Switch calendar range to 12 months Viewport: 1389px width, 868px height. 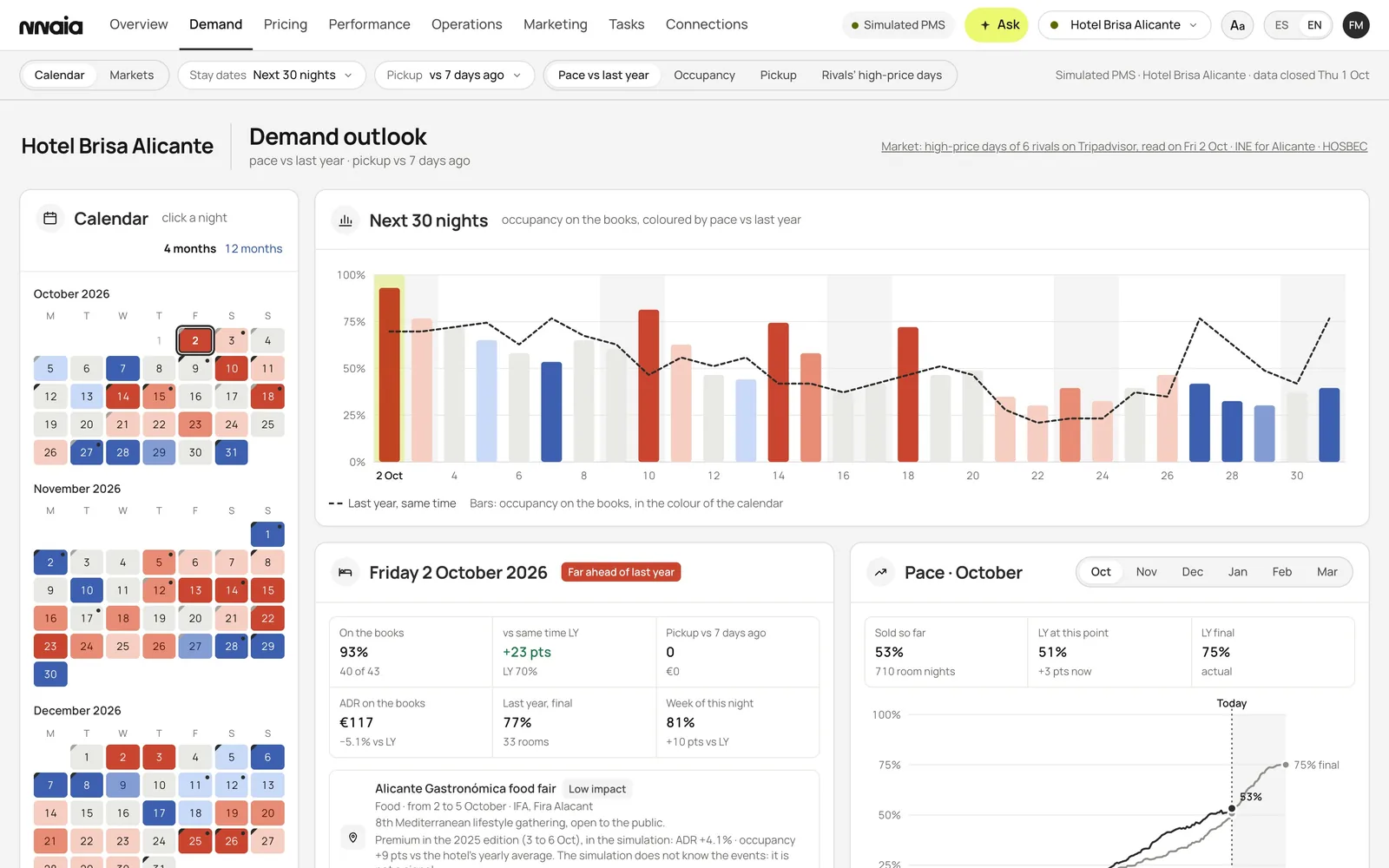[x=253, y=248]
